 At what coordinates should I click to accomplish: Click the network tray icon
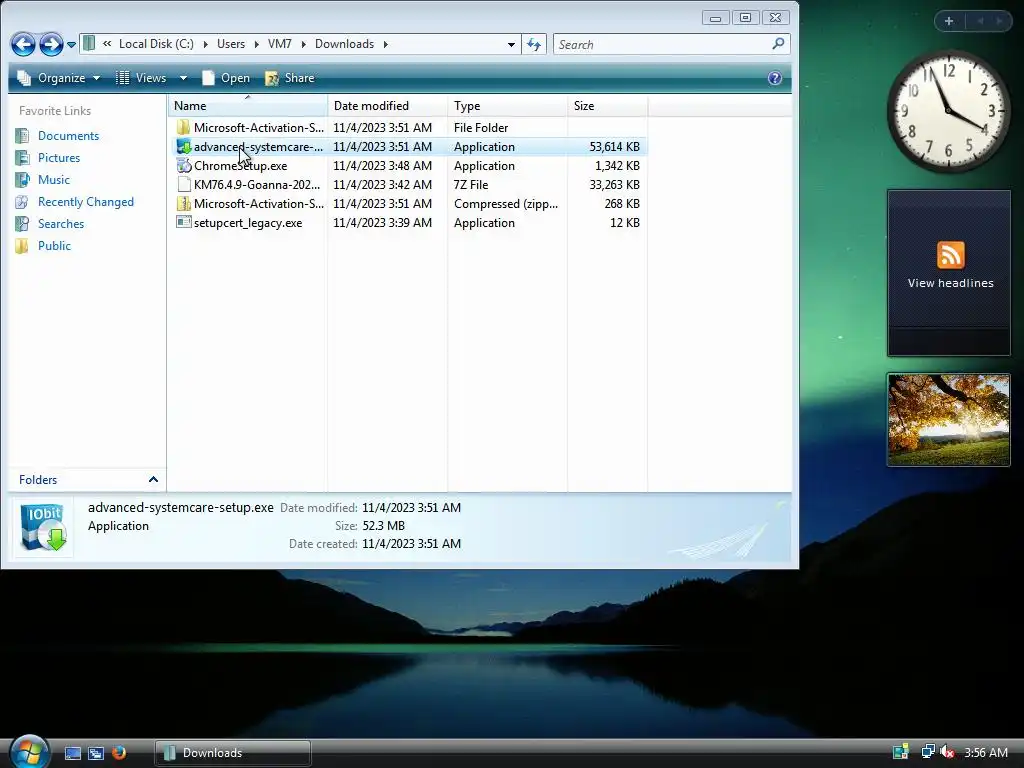(927, 752)
